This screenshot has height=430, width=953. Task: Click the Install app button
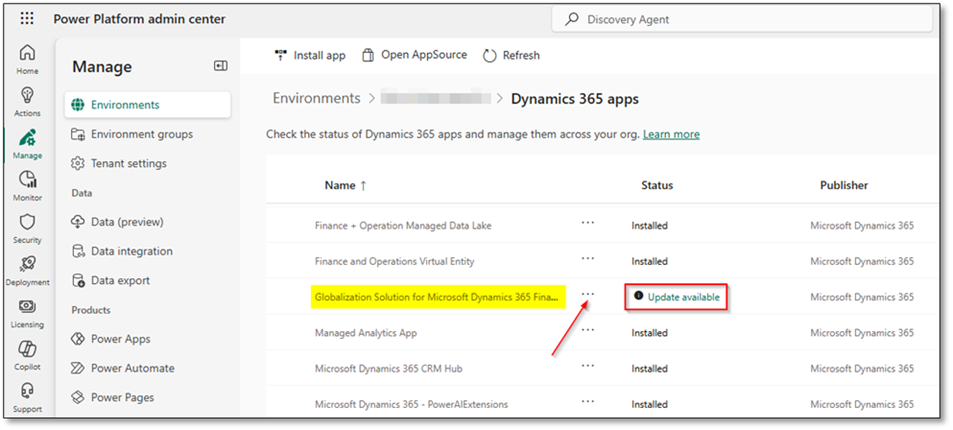(309, 55)
